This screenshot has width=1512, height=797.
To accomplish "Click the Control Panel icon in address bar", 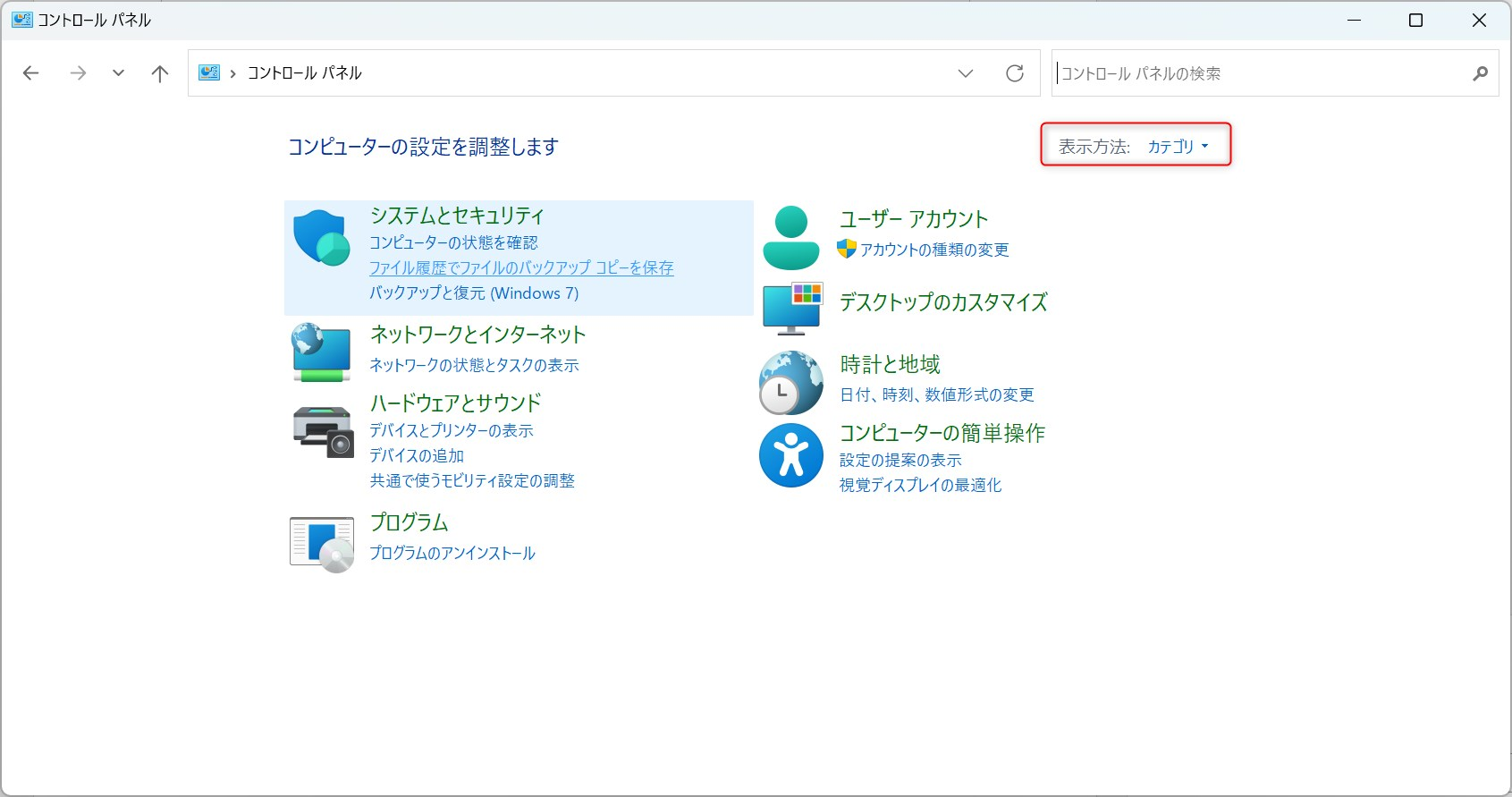I will point(209,72).
